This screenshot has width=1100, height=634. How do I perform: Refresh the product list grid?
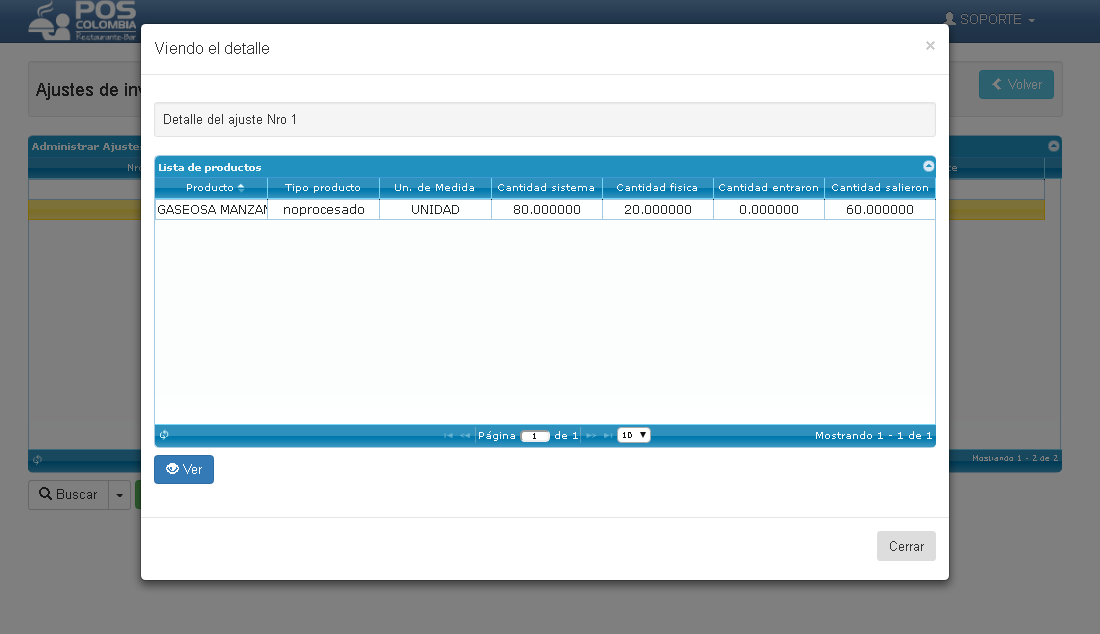[x=164, y=435]
